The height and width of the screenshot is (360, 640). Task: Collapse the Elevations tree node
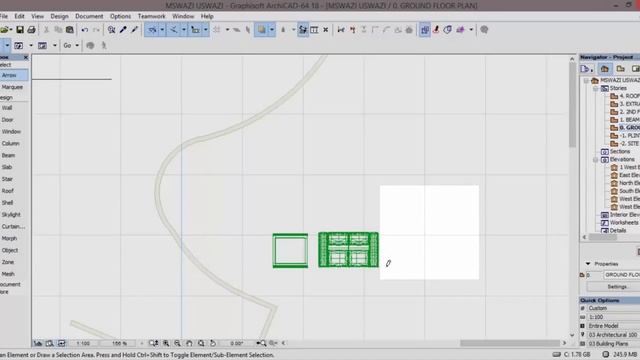pyautogui.click(x=596, y=160)
